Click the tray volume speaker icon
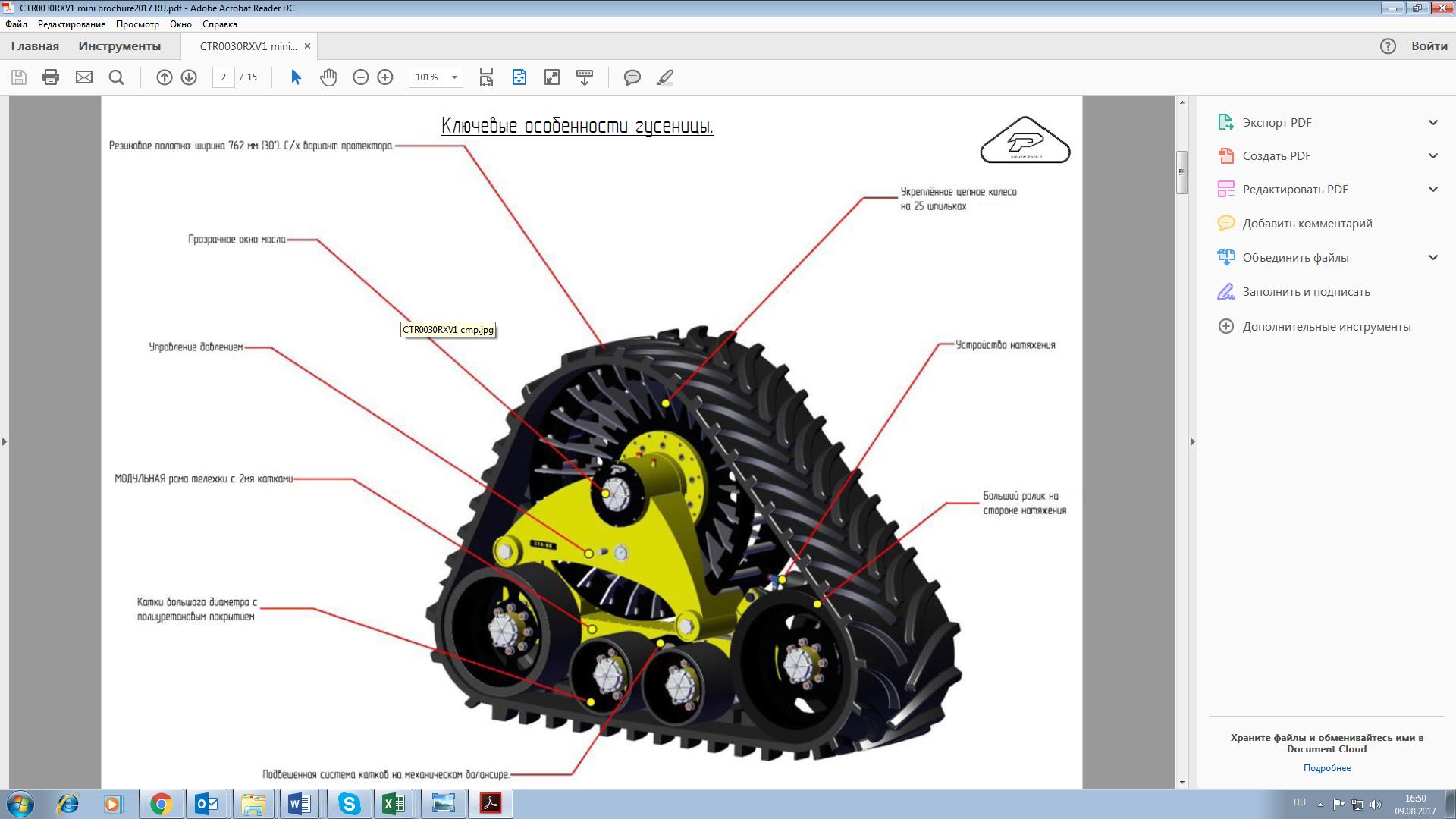 pyautogui.click(x=1376, y=804)
